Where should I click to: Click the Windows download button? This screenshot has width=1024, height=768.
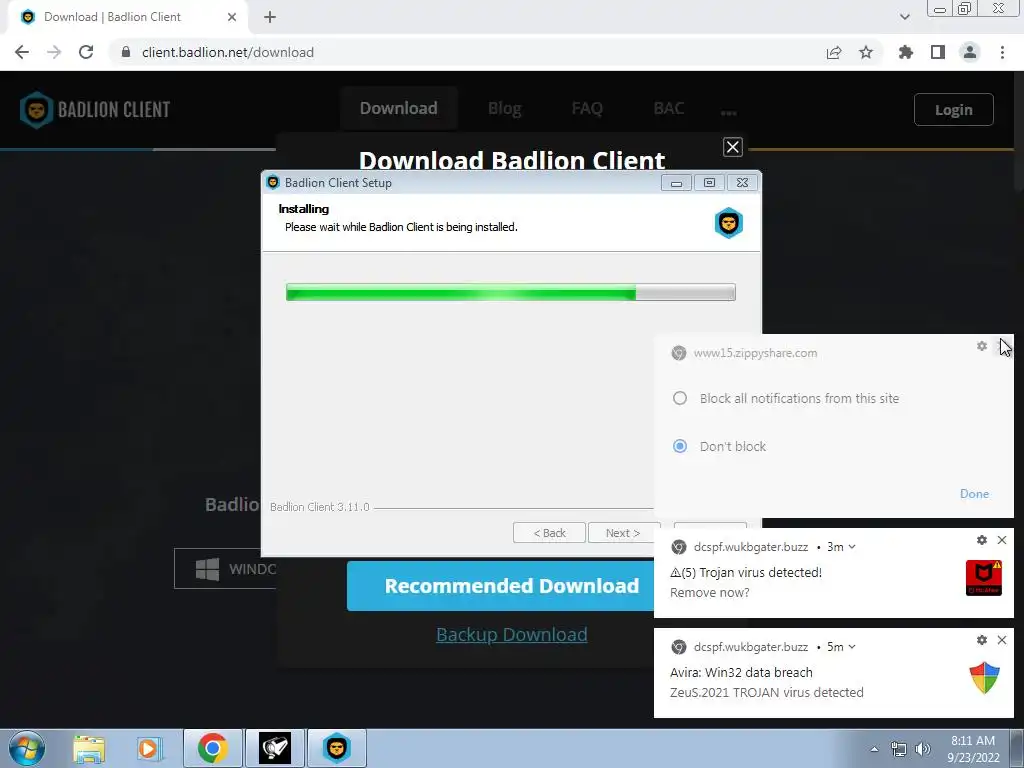coord(225,569)
